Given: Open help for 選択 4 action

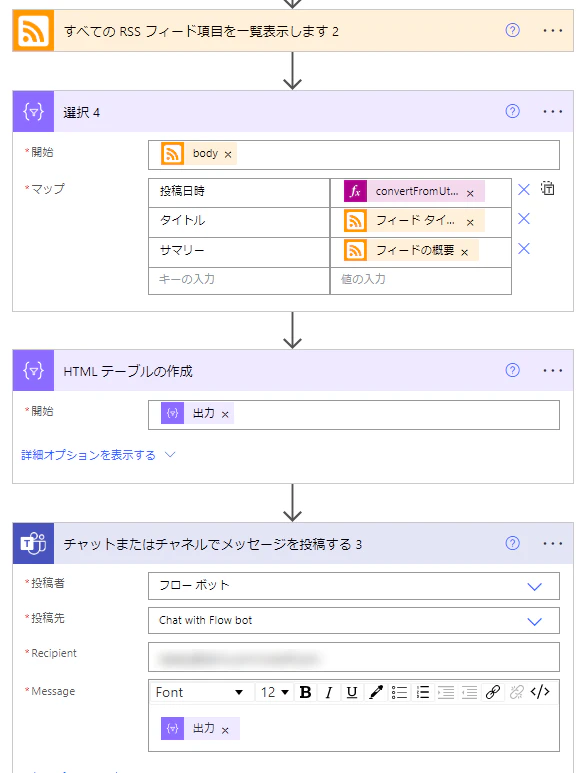Looking at the screenshot, I should [x=512, y=111].
